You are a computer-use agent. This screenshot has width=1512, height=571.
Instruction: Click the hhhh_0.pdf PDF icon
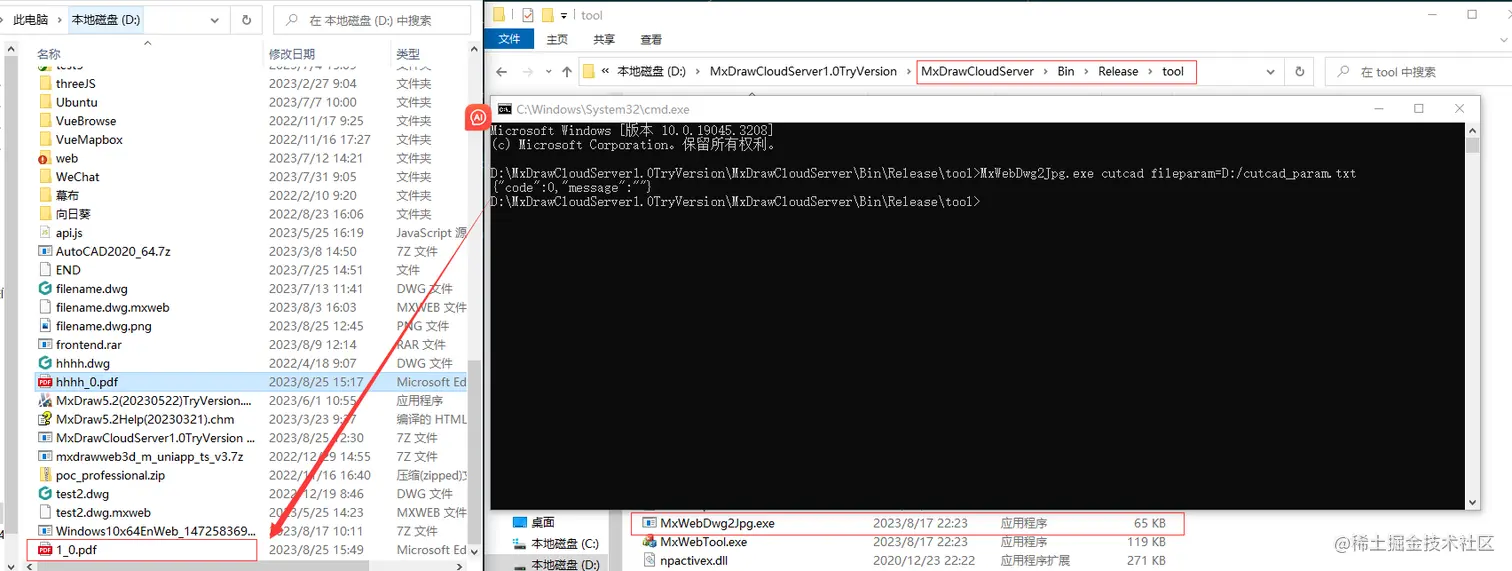pyautogui.click(x=45, y=382)
